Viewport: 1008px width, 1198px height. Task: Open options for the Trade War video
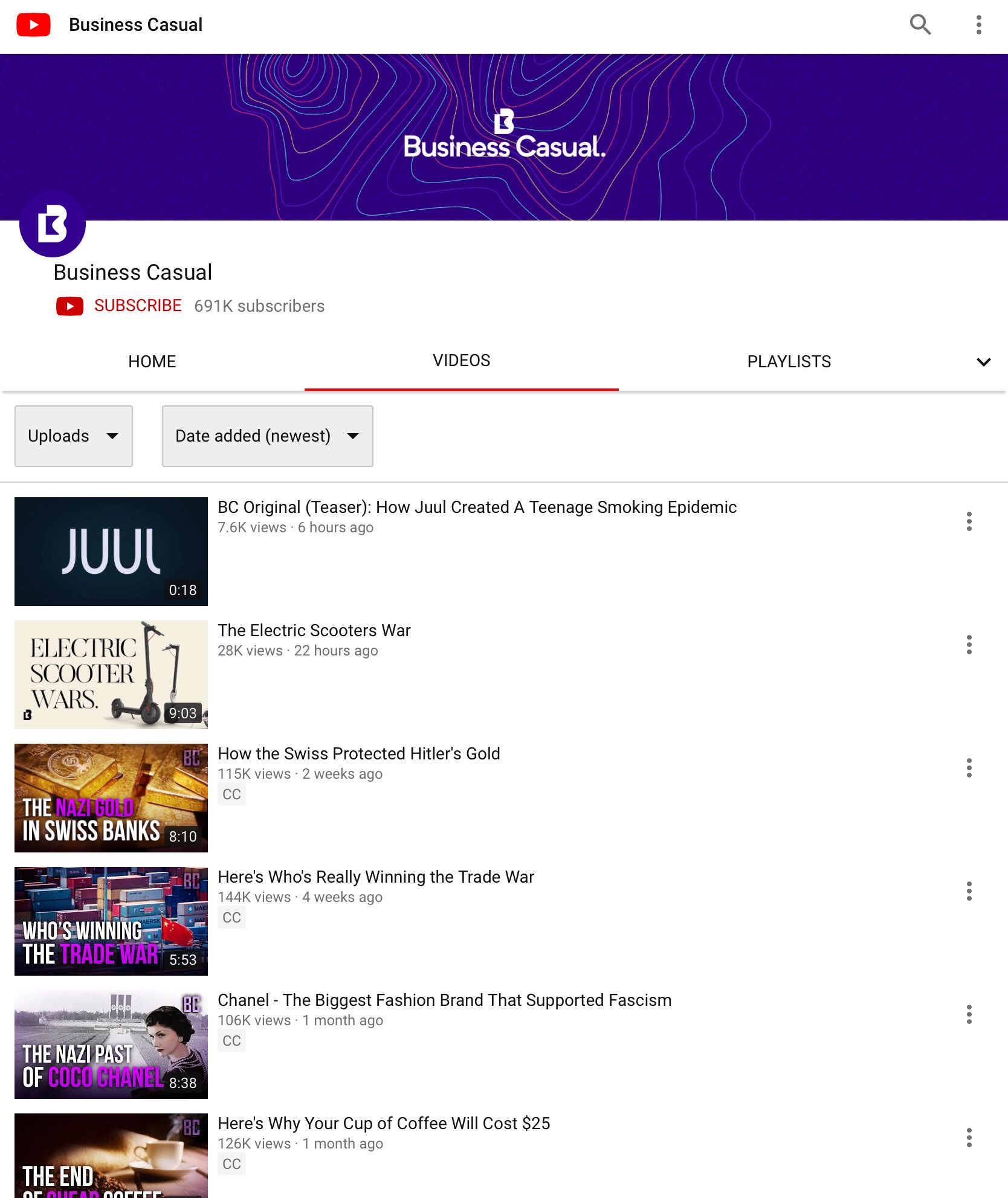tap(969, 891)
